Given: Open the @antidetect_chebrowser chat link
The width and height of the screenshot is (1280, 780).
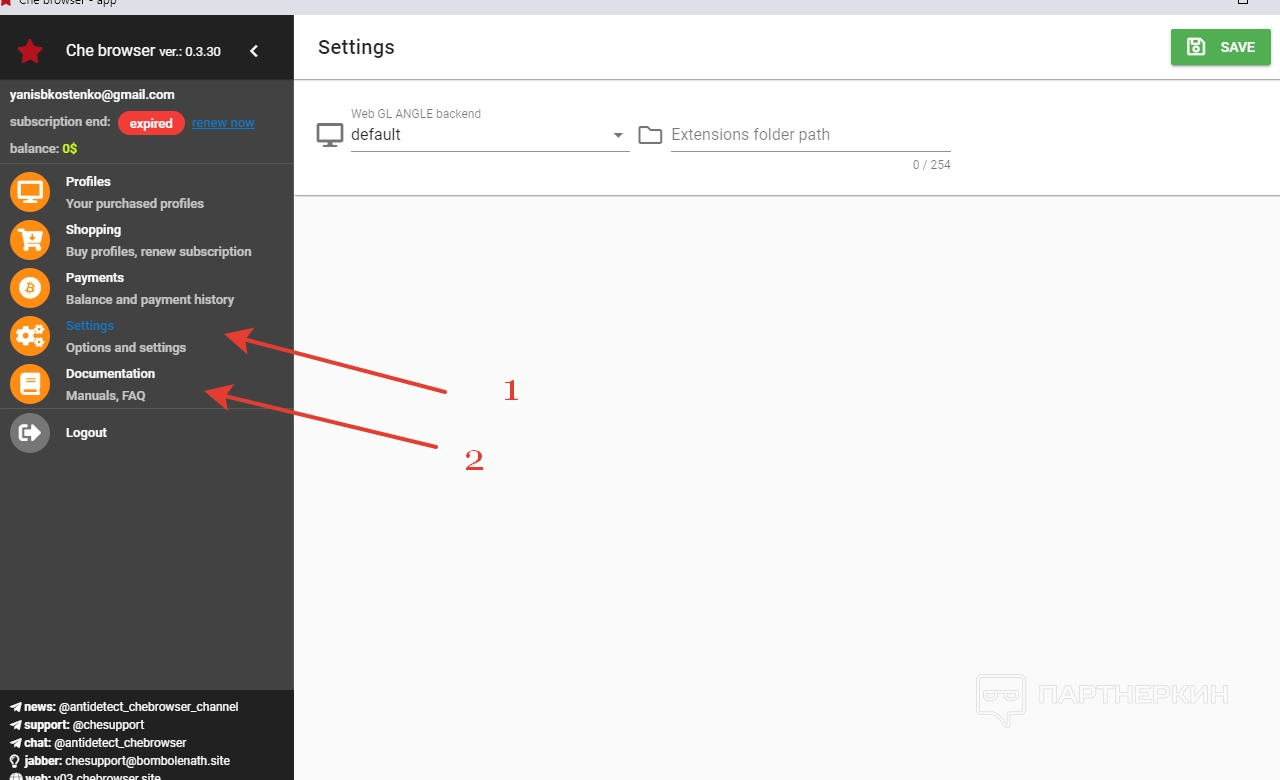Looking at the screenshot, I should pyautogui.click(x=120, y=743).
